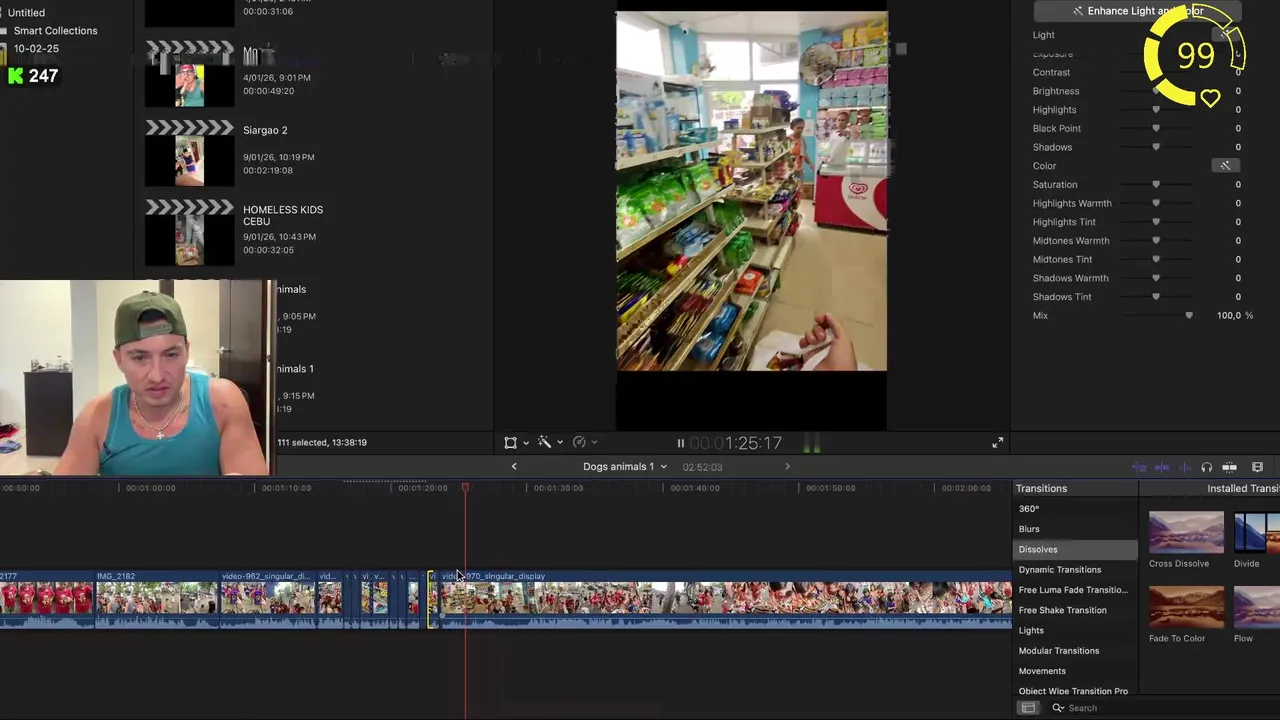The height and width of the screenshot is (720, 1280).
Task: Select the Free Luma Fade Transitions category
Action: pyautogui.click(x=1076, y=590)
